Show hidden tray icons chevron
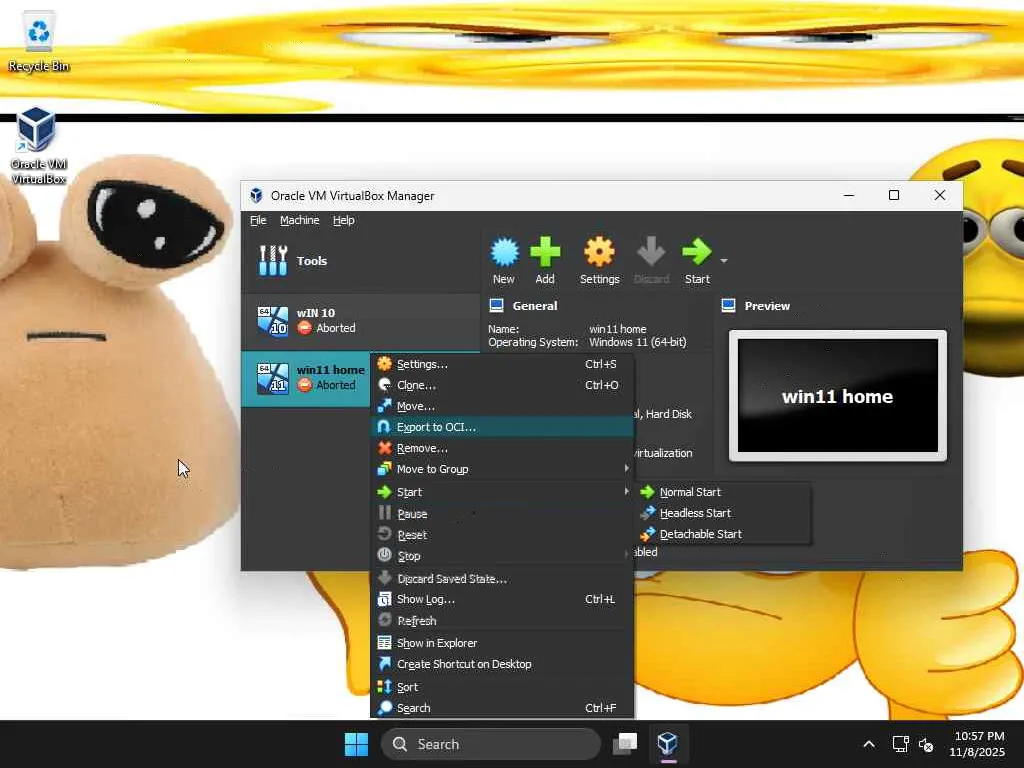1024x768 pixels. (869, 744)
